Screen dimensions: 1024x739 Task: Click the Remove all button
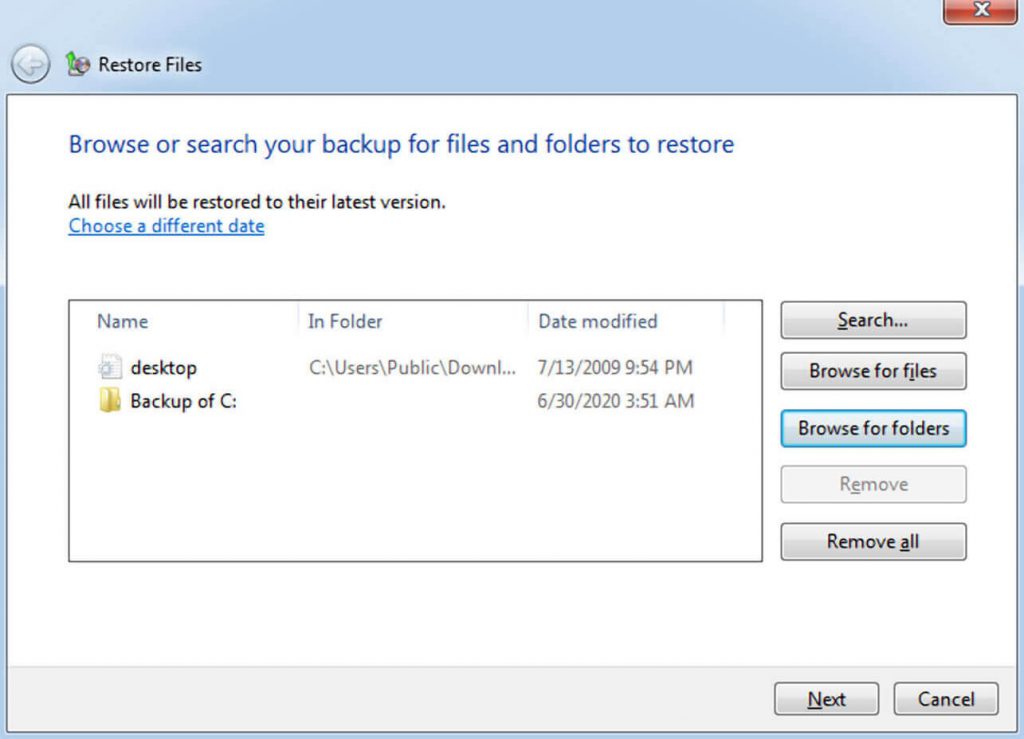point(872,541)
